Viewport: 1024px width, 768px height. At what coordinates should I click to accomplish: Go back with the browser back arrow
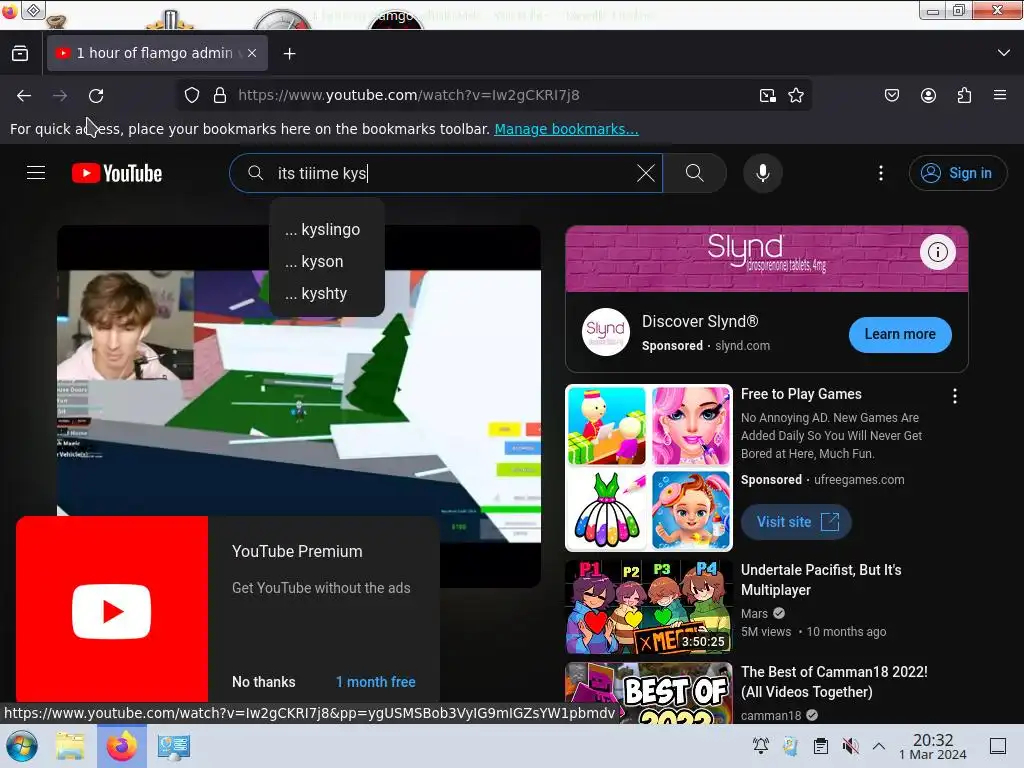point(24,96)
